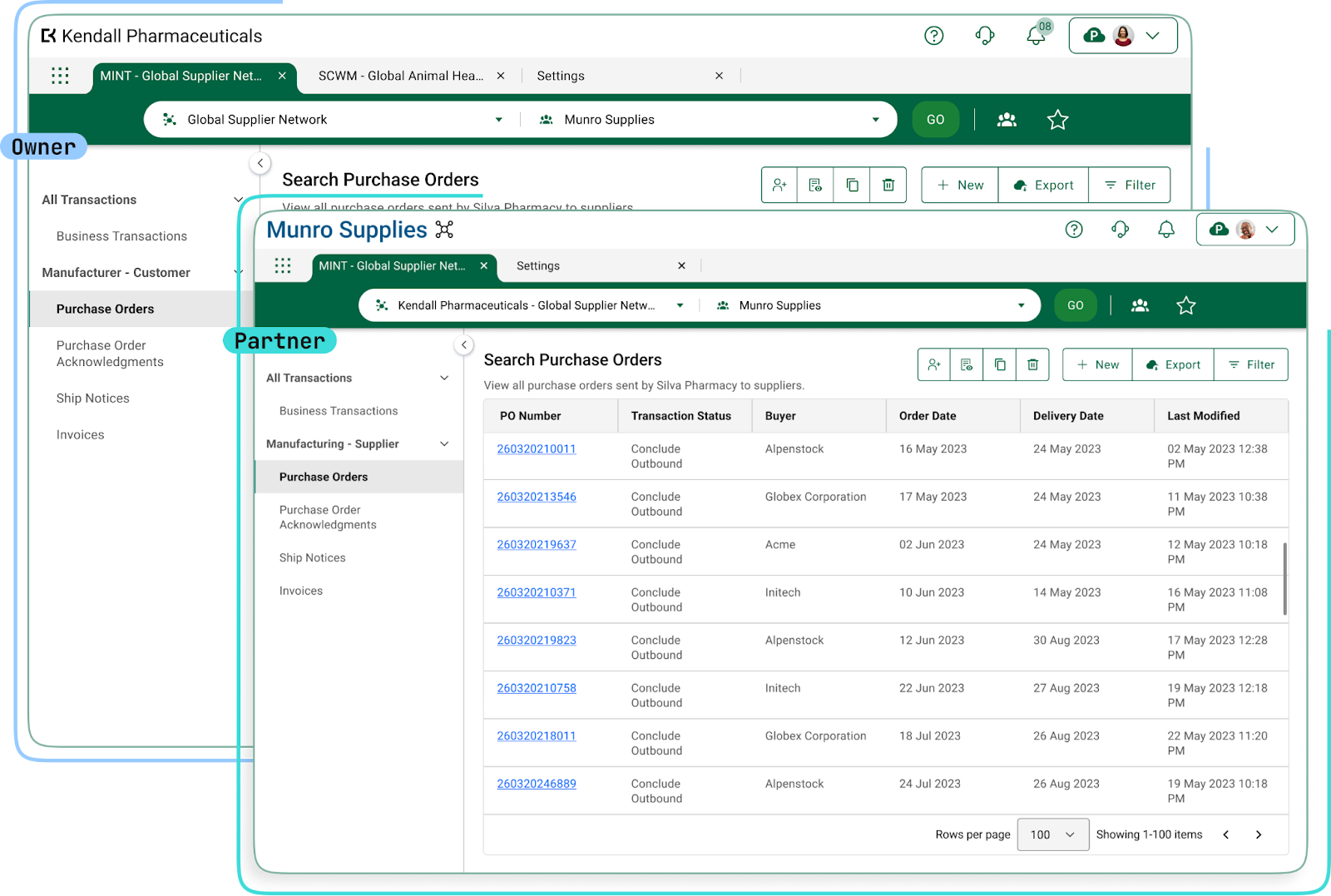Open Kendall Pharmaceuticals network dropdown
This screenshot has height=896, width=1331.
tap(530, 305)
